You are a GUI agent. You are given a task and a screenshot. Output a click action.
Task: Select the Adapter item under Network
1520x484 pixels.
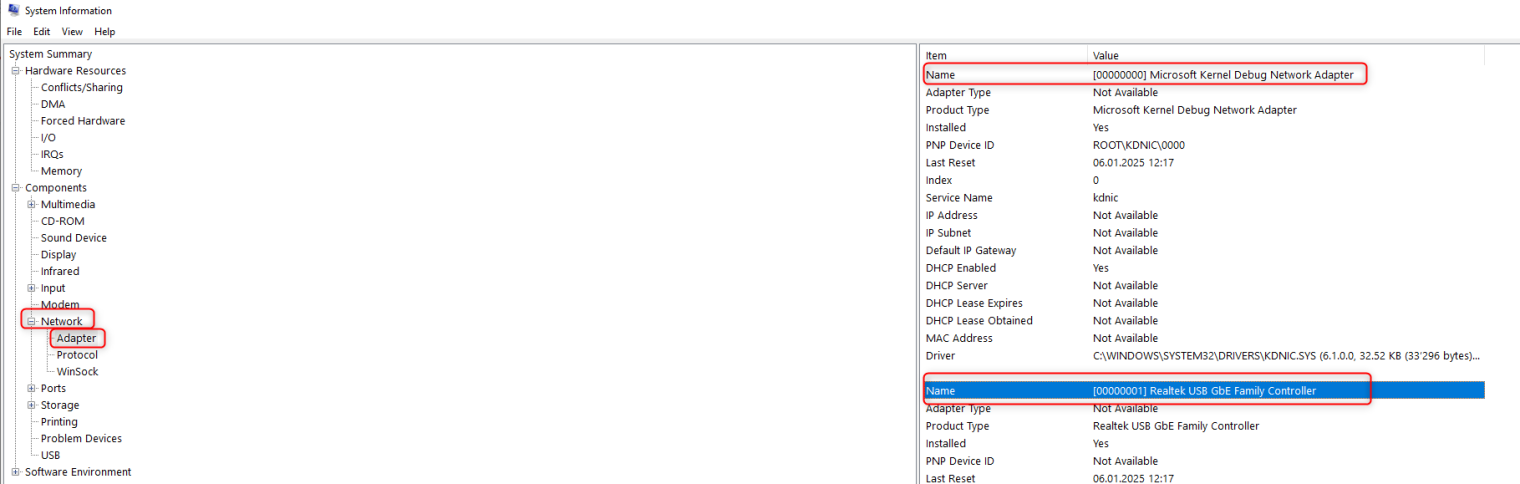click(x=76, y=339)
